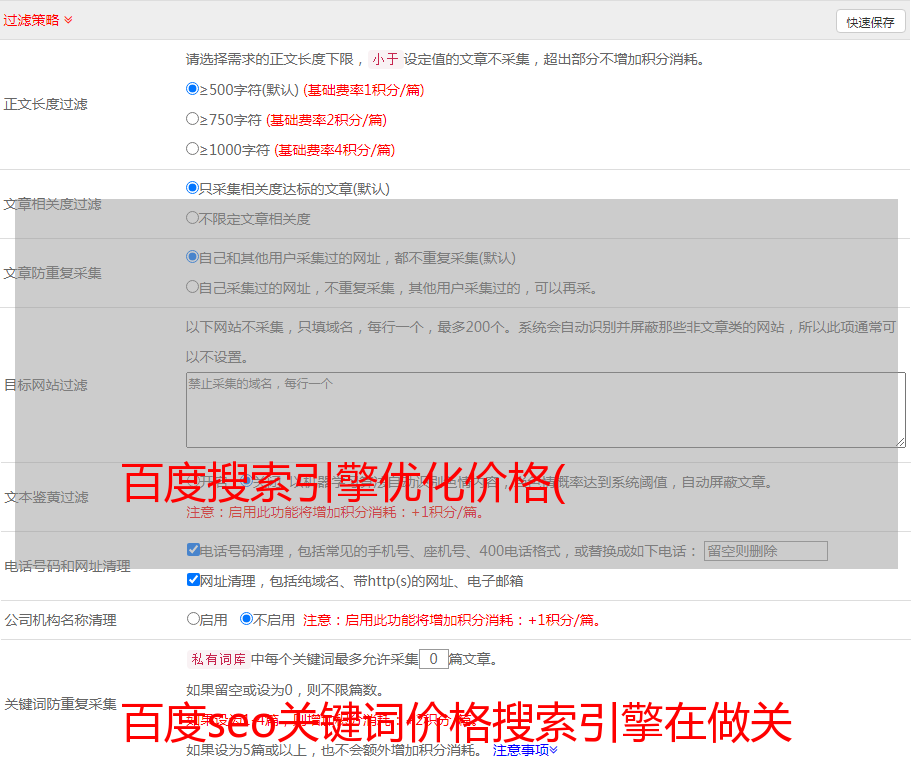The width and height of the screenshot is (912, 768).
Task: Click the 正文长度过滤 row label
Action: [45, 105]
